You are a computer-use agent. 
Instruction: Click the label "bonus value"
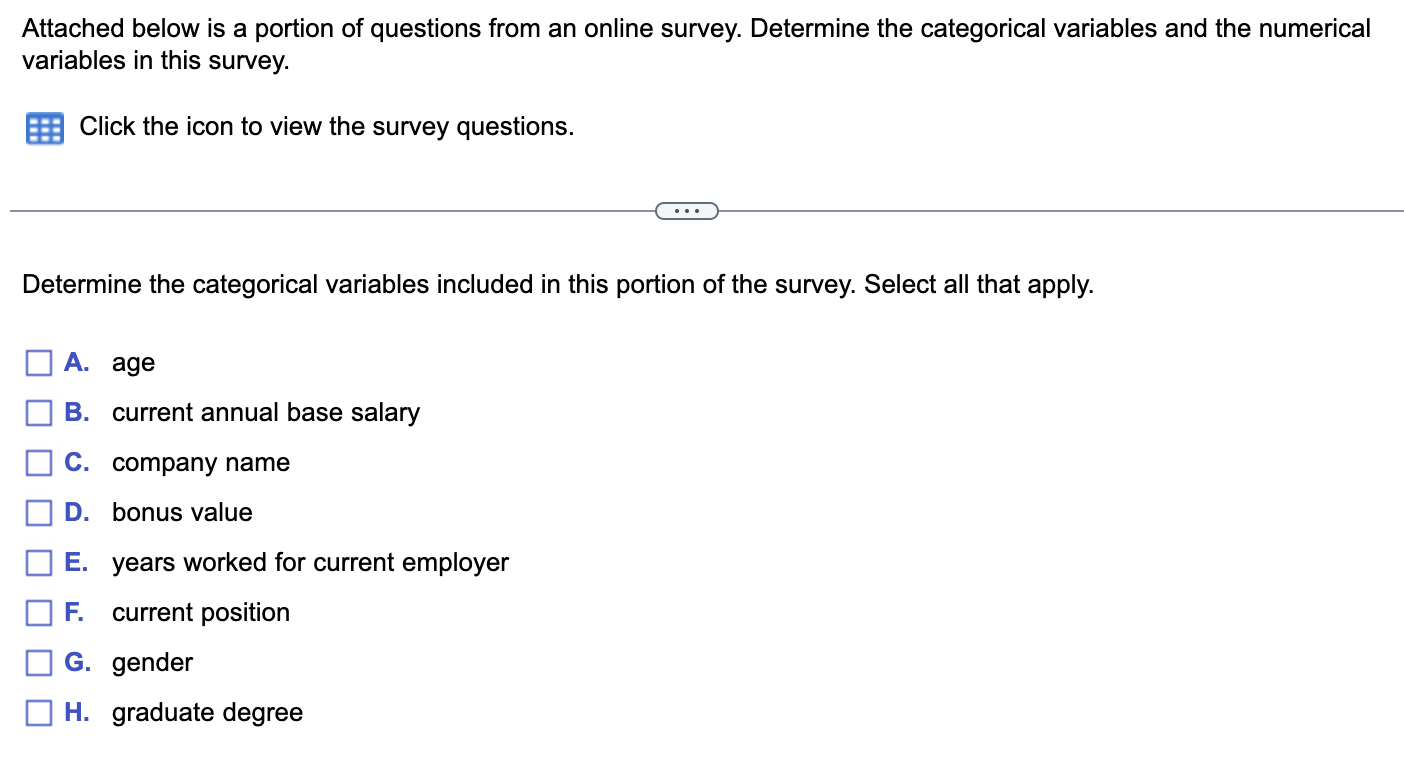click(x=182, y=512)
